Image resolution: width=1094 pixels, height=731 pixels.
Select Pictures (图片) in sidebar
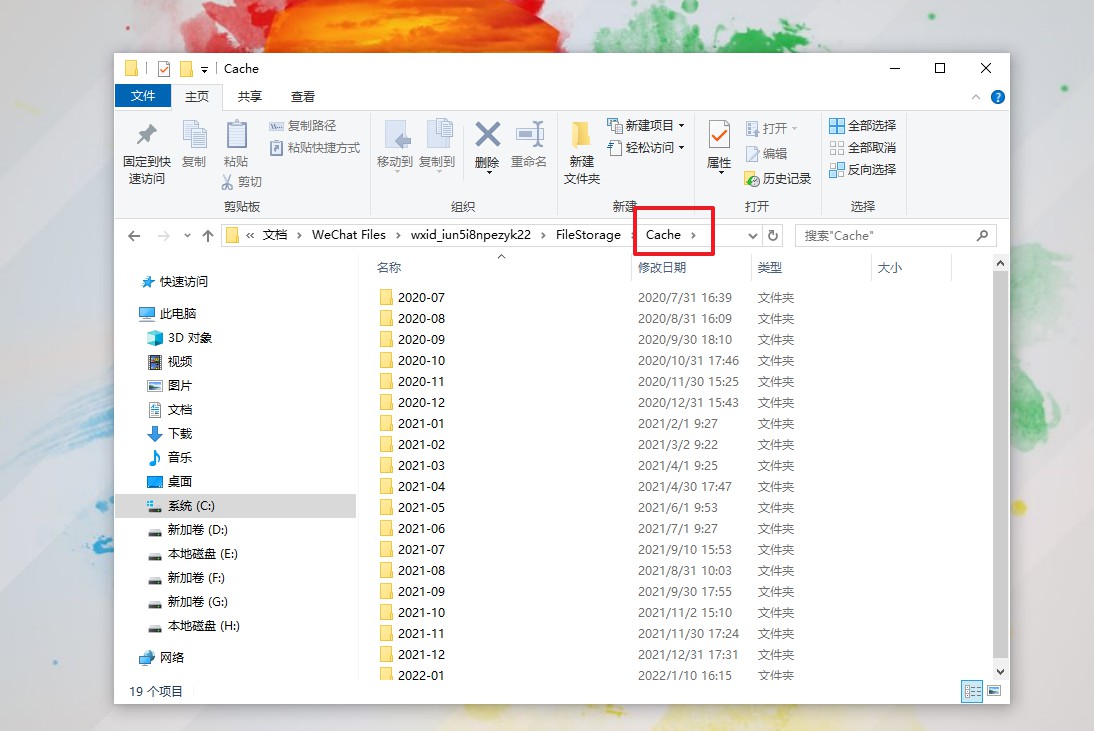170,386
